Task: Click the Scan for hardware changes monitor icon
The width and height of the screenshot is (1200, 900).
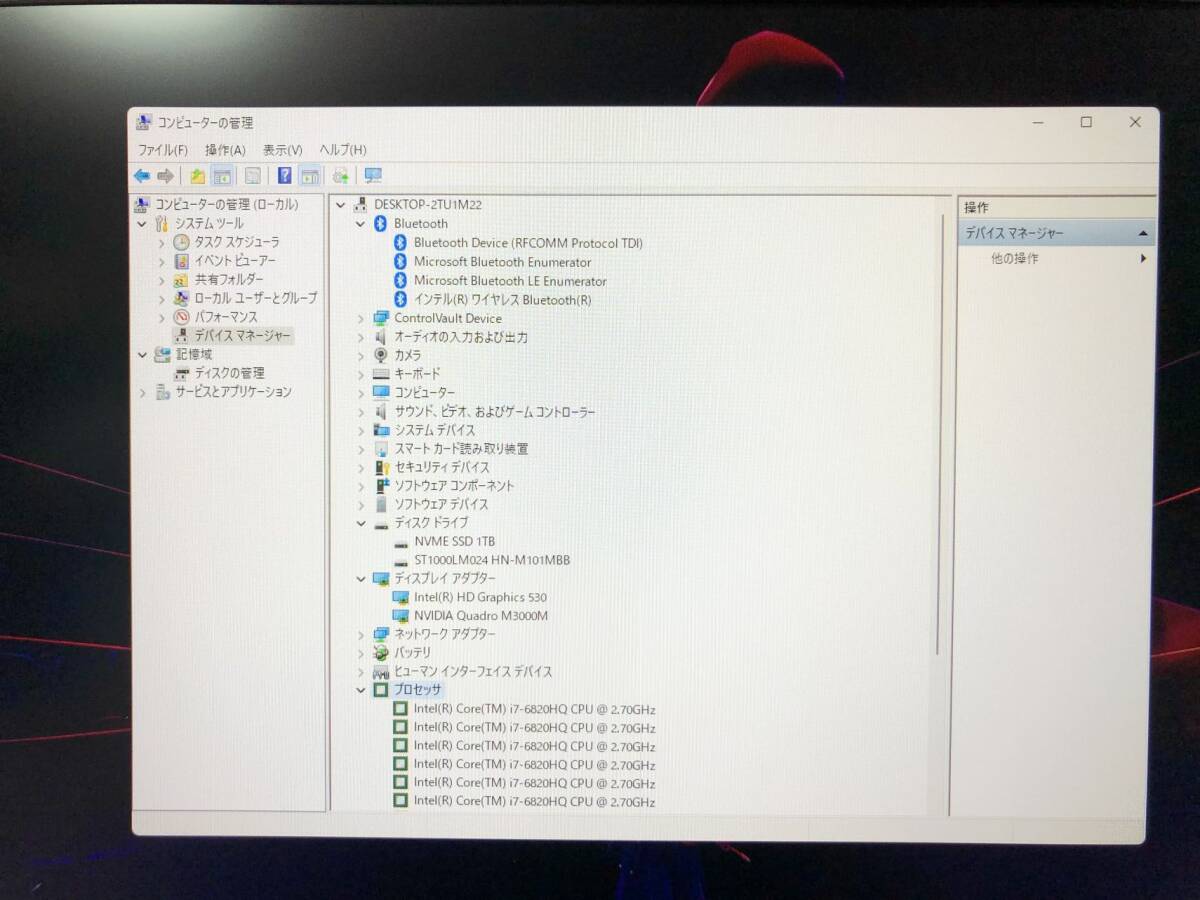Action: click(x=373, y=176)
